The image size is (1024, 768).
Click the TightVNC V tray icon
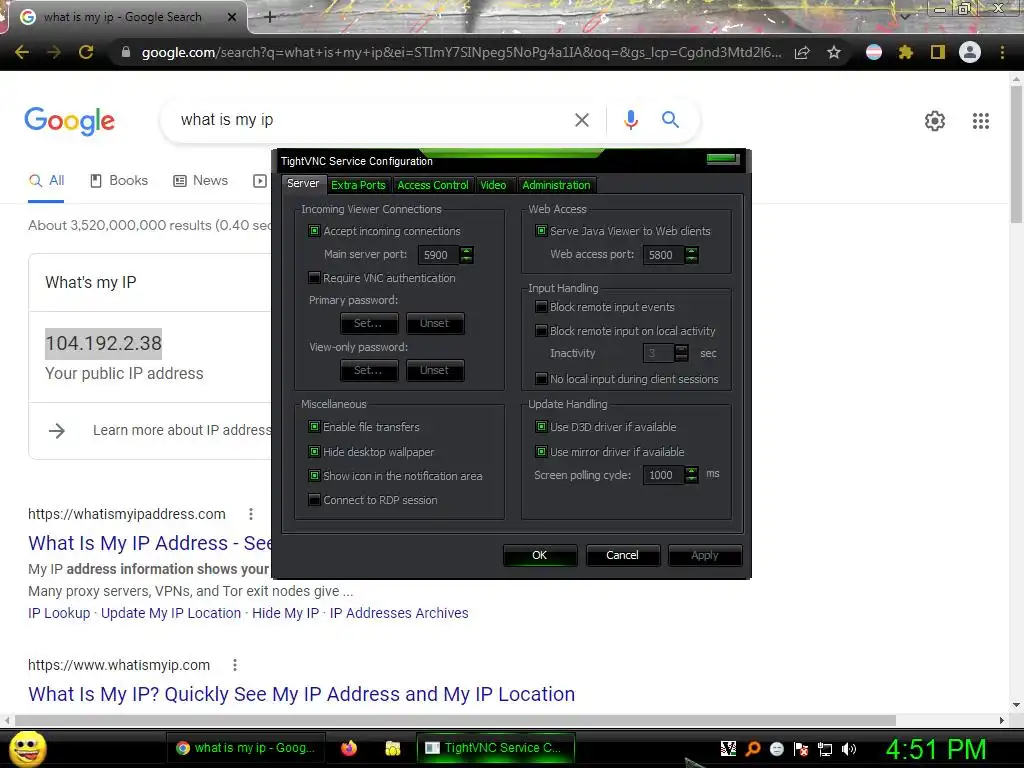coord(728,748)
